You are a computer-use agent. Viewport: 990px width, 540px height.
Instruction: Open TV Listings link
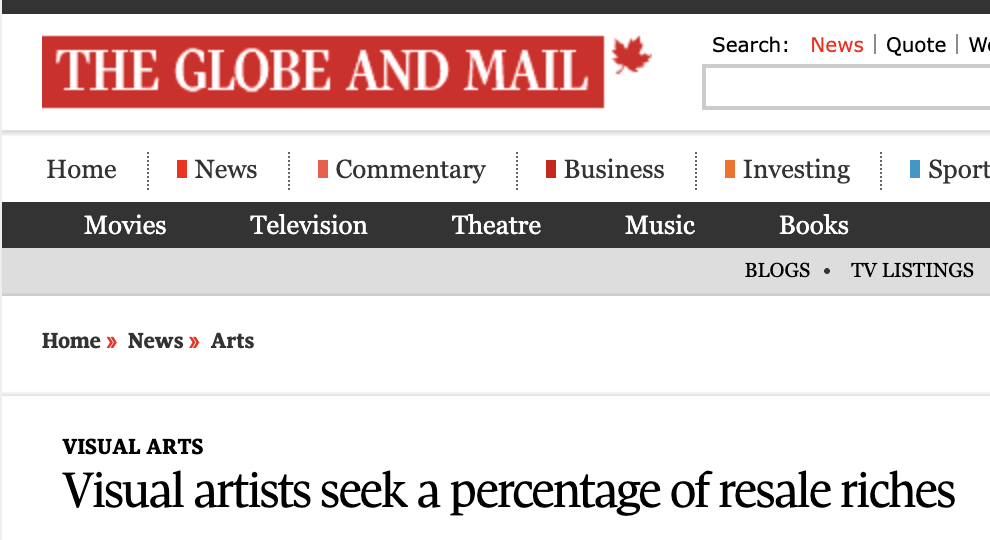pos(912,270)
